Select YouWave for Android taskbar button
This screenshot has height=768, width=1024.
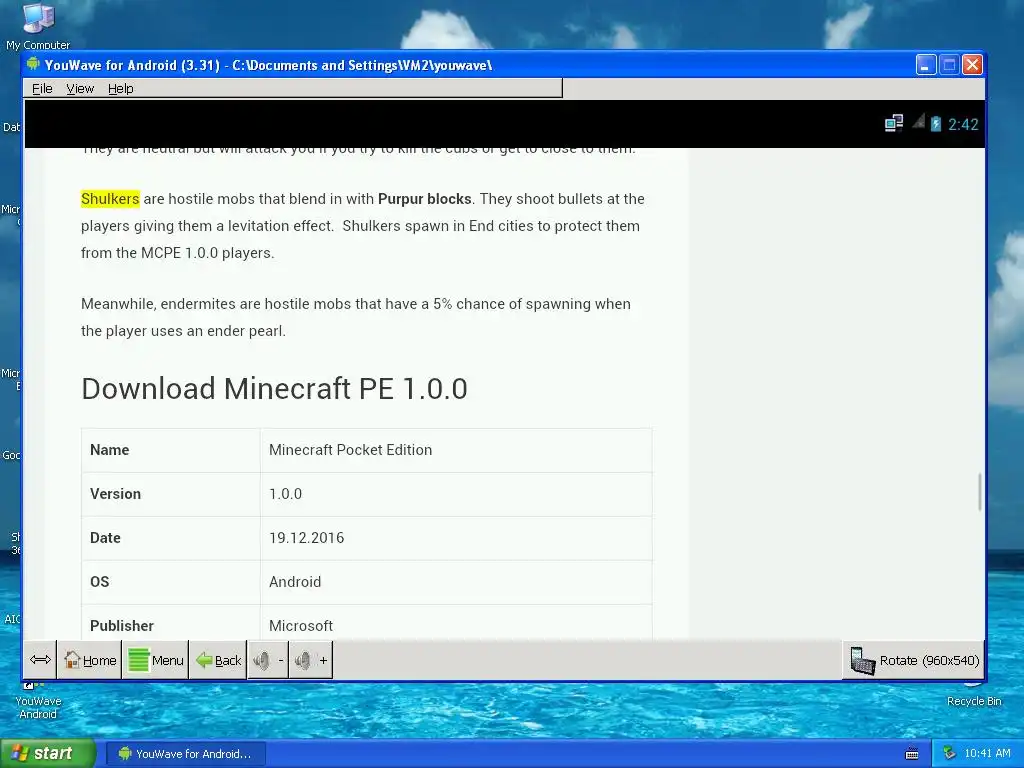(186, 754)
